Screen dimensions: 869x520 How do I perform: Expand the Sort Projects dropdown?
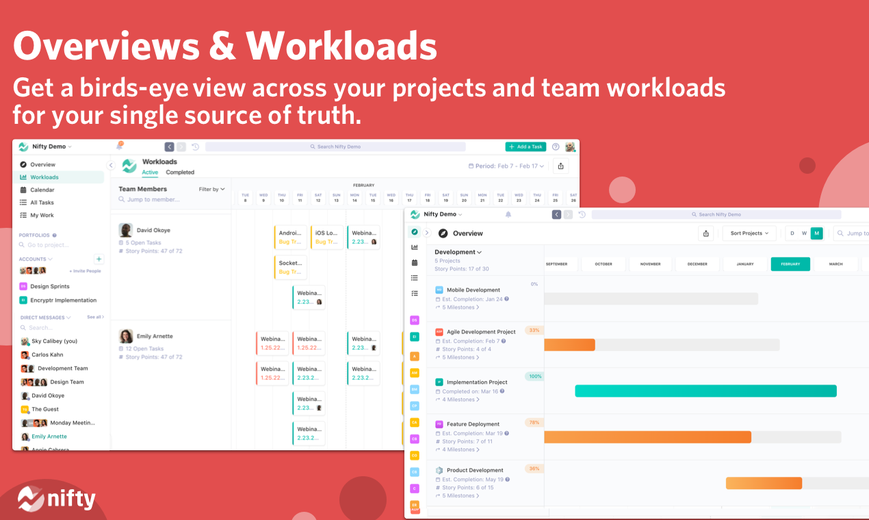pos(749,233)
